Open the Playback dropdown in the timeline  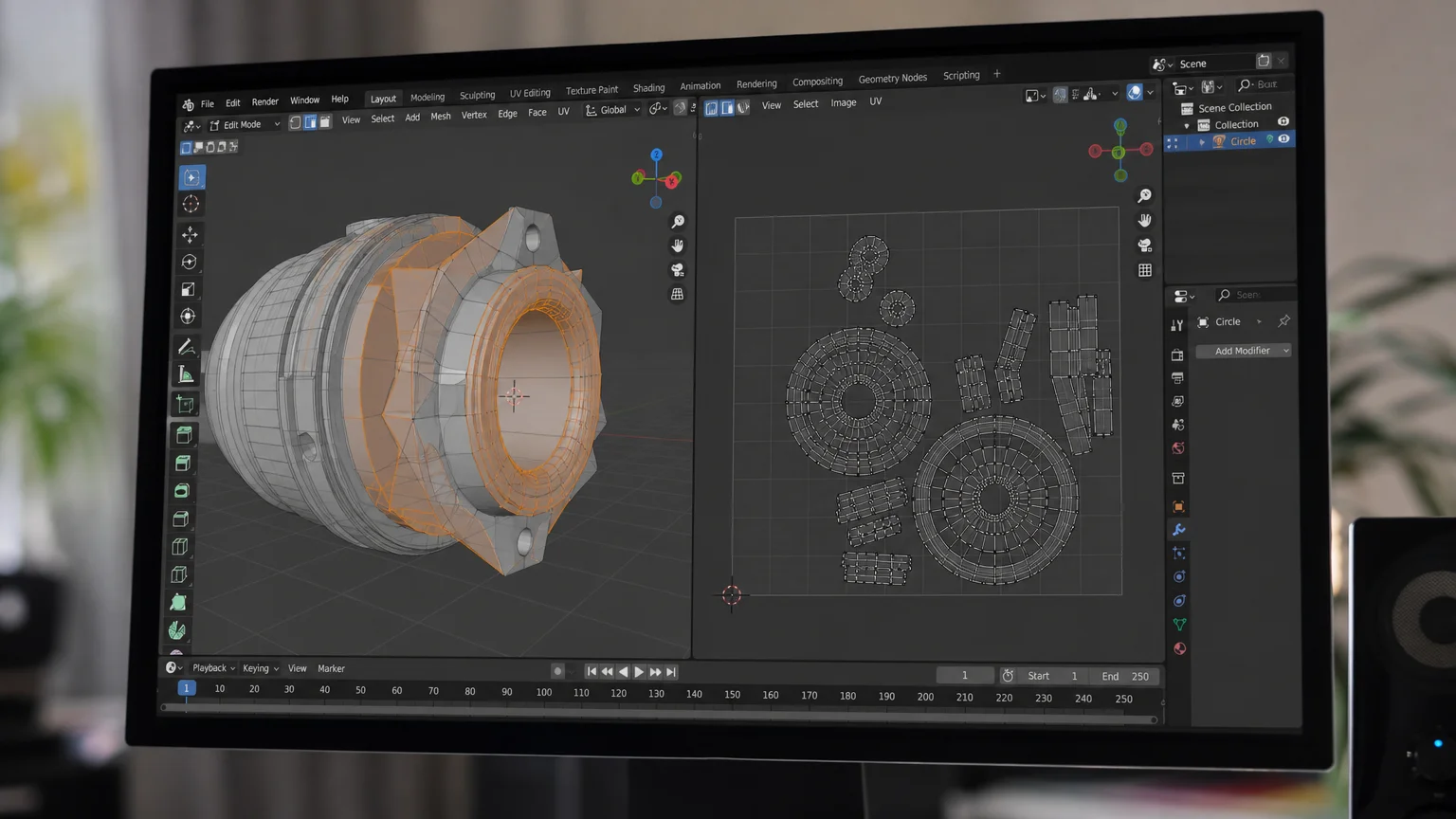(213, 668)
